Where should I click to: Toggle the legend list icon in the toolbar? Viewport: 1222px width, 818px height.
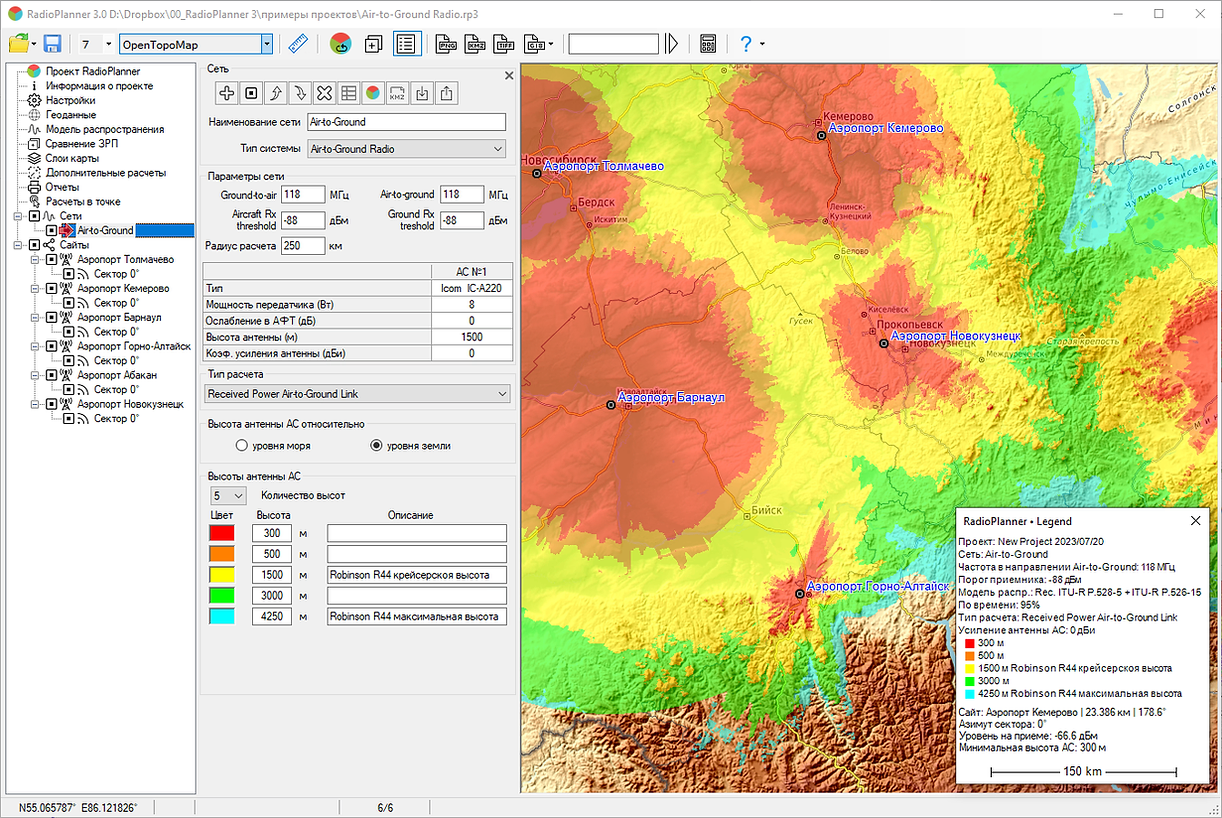tap(405, 44)
